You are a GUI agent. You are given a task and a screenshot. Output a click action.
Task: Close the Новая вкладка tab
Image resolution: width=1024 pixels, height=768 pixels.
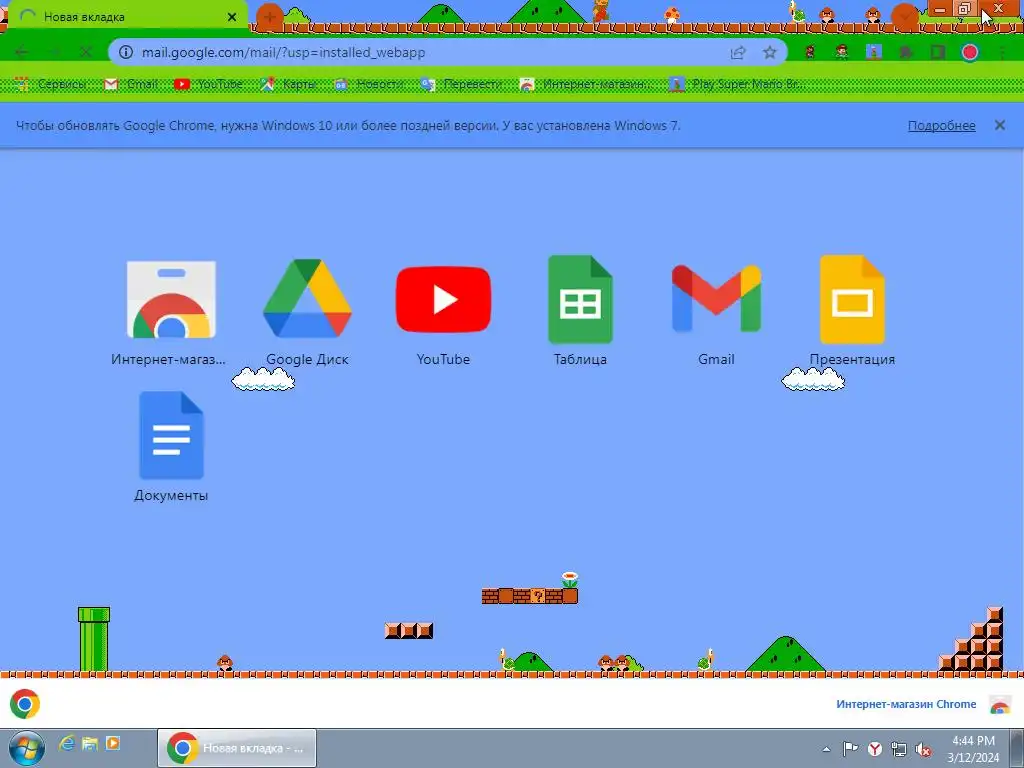[232, 17]
